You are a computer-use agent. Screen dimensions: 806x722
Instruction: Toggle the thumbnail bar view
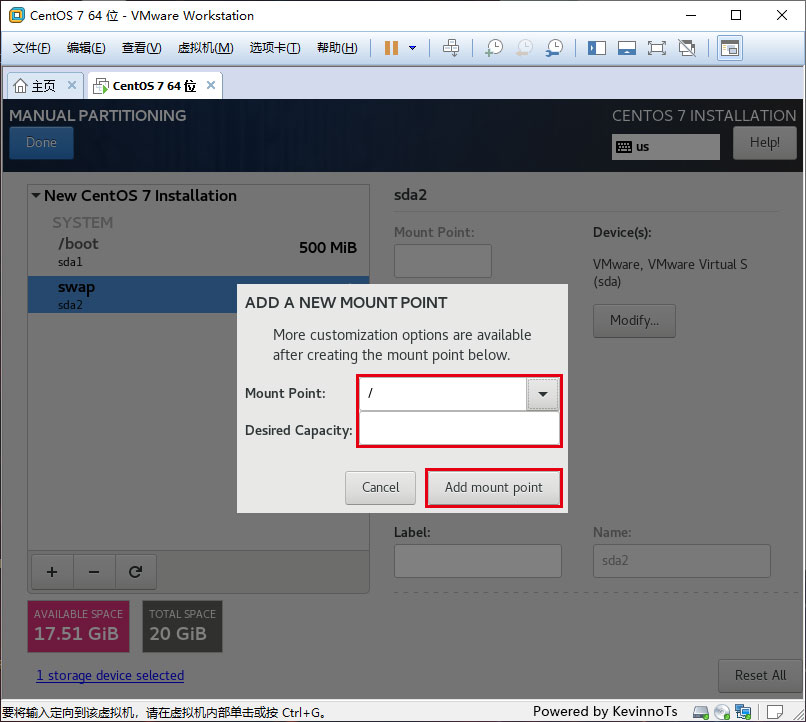click(x=627, y=48)
